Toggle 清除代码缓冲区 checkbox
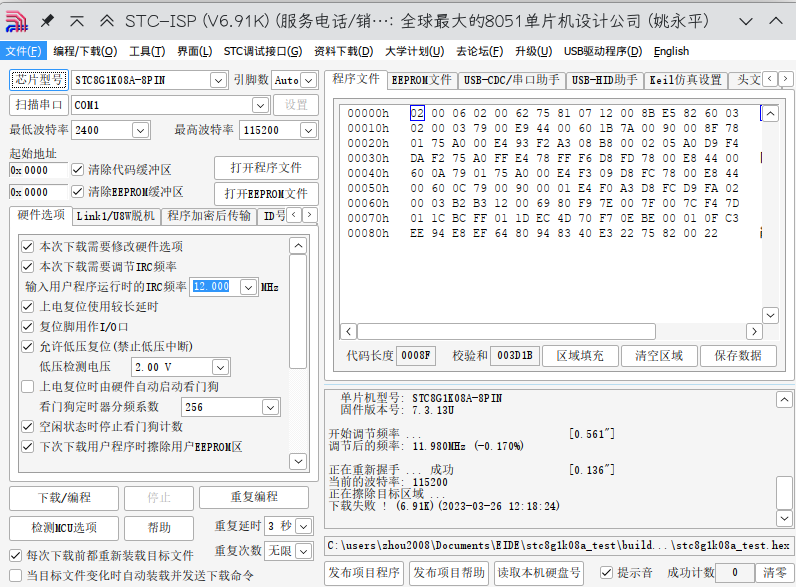The image size is (796, 587). tap(77, 170)
